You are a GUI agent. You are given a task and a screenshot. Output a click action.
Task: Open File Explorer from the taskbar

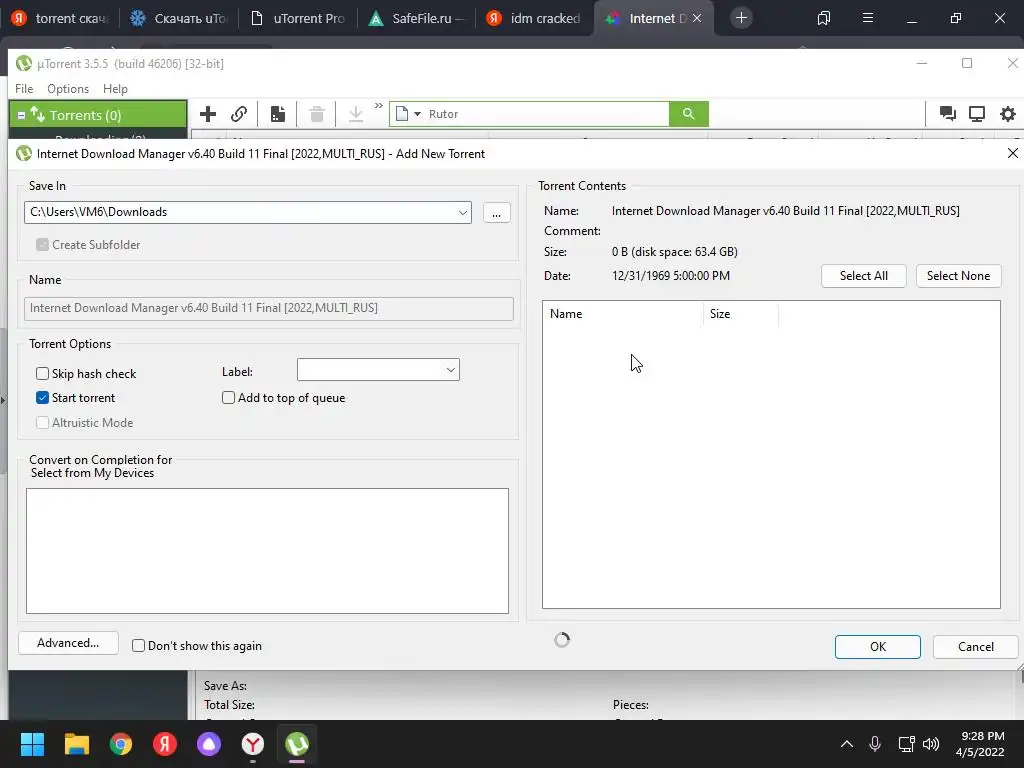point(76,744)
